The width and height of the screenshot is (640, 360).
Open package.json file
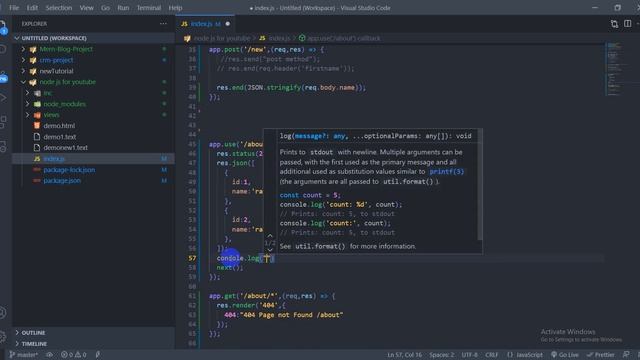62,180
